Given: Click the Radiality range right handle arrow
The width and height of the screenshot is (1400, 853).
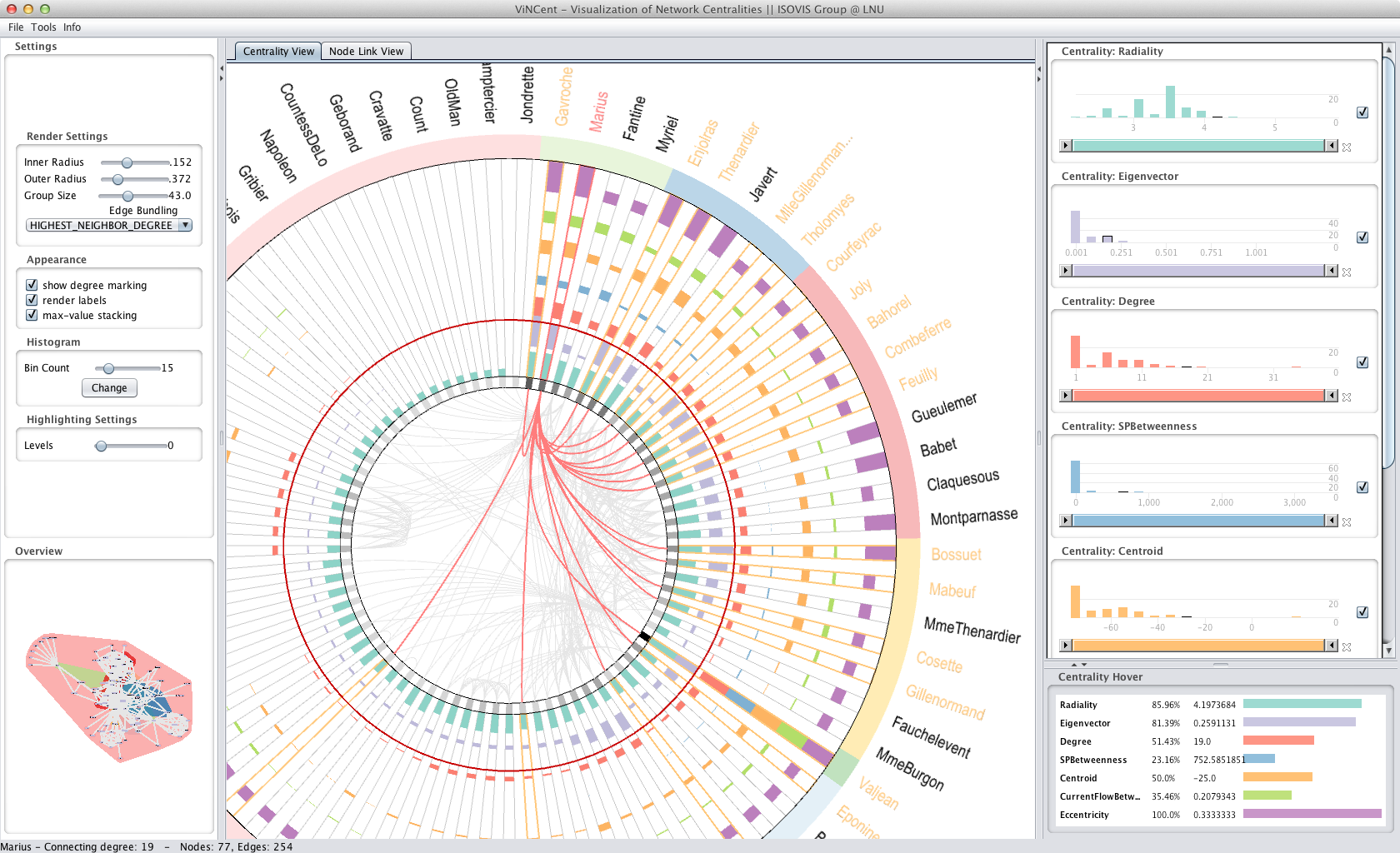Looking at the screenshot, I should pyautogui.click(x=1332, y=146).
